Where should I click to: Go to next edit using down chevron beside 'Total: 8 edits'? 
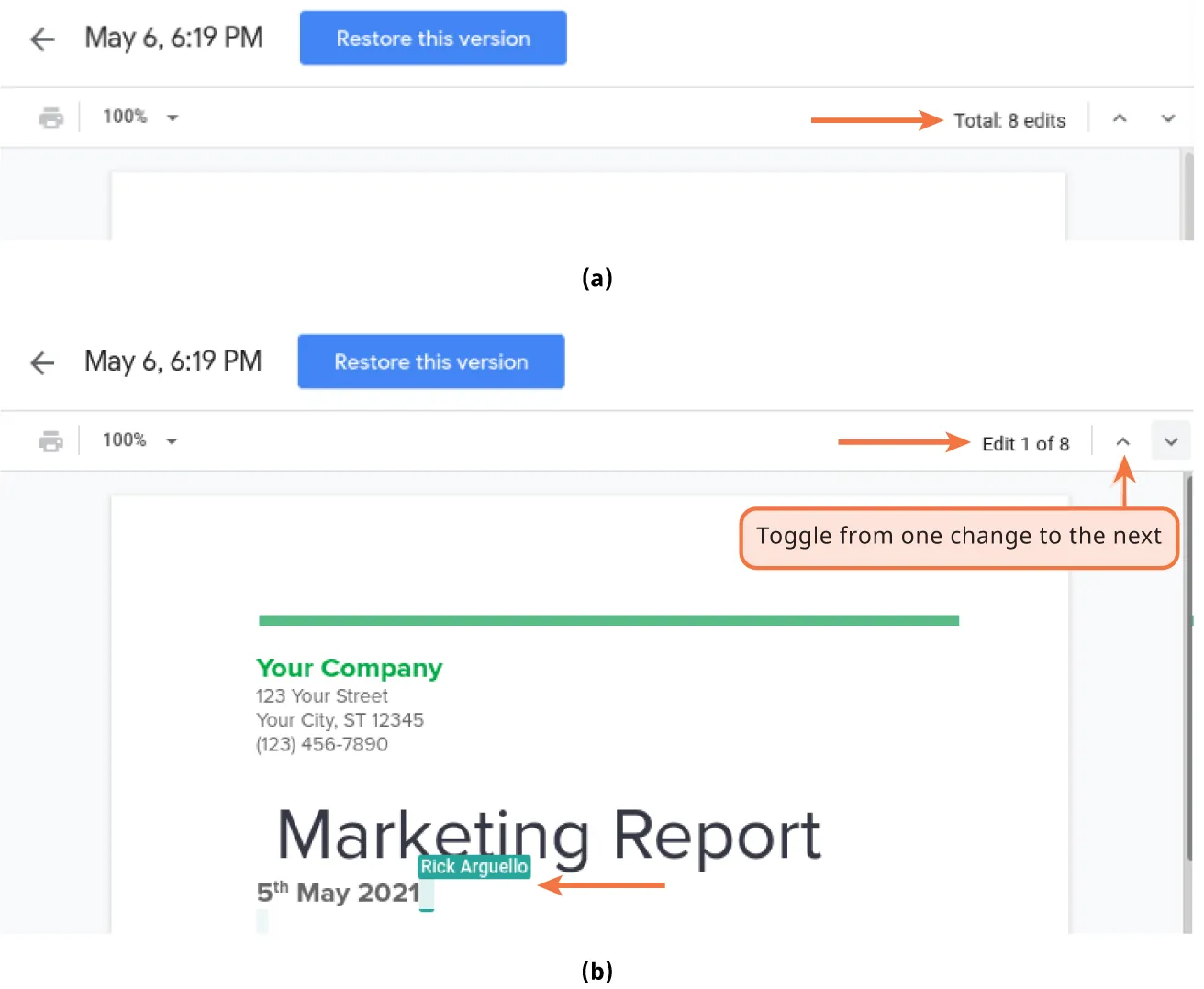1168,118
